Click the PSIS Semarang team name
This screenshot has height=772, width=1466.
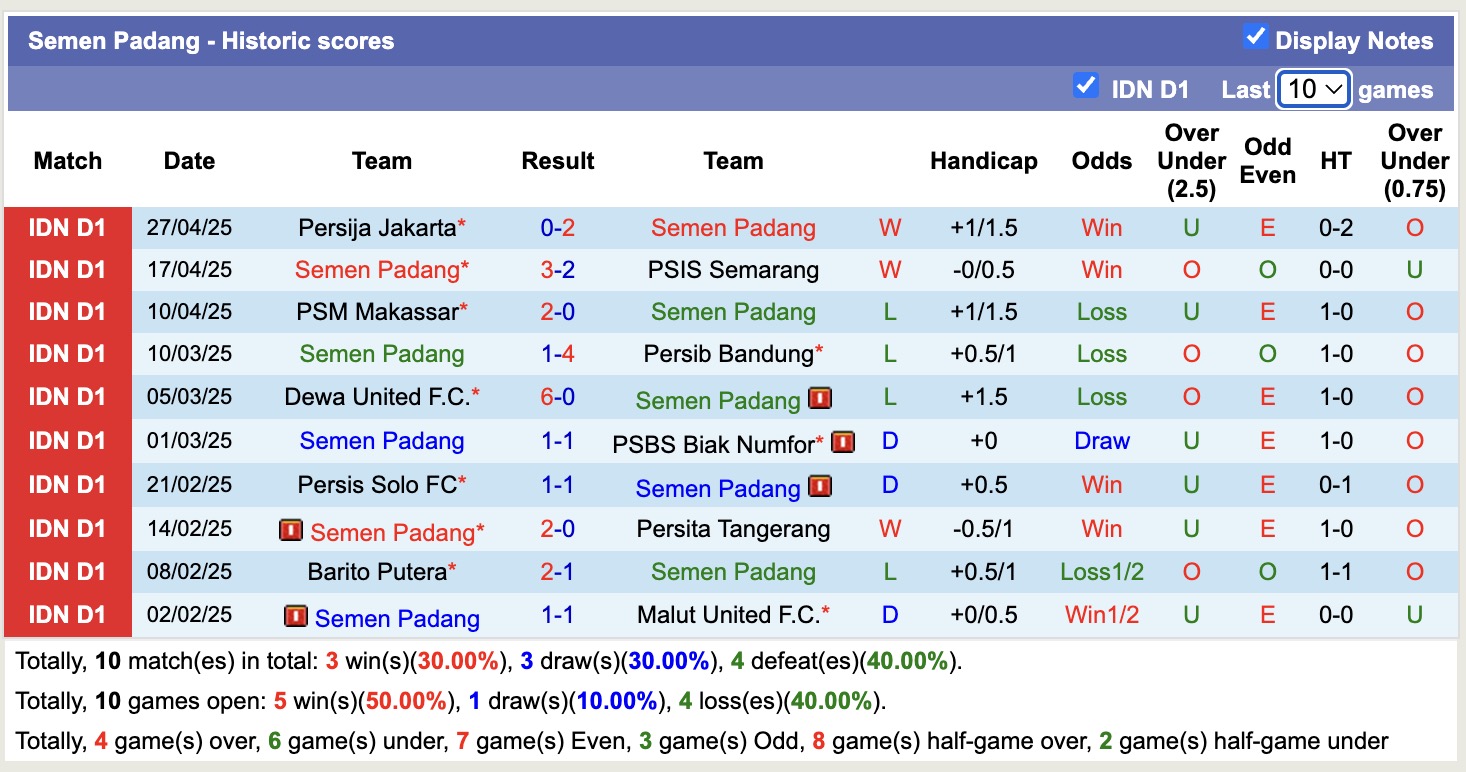[733, 269]
